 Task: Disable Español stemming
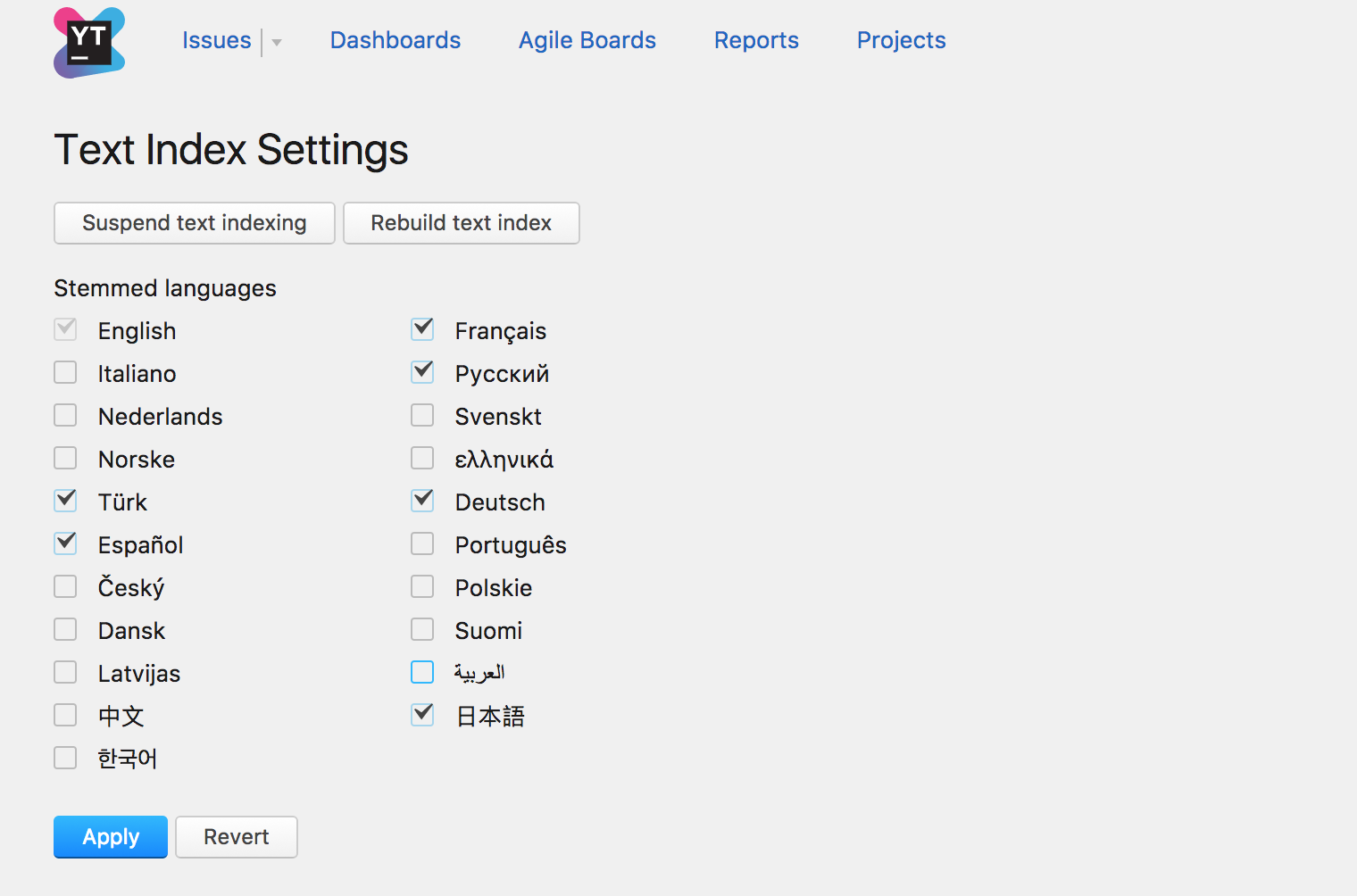coord(65,543)
